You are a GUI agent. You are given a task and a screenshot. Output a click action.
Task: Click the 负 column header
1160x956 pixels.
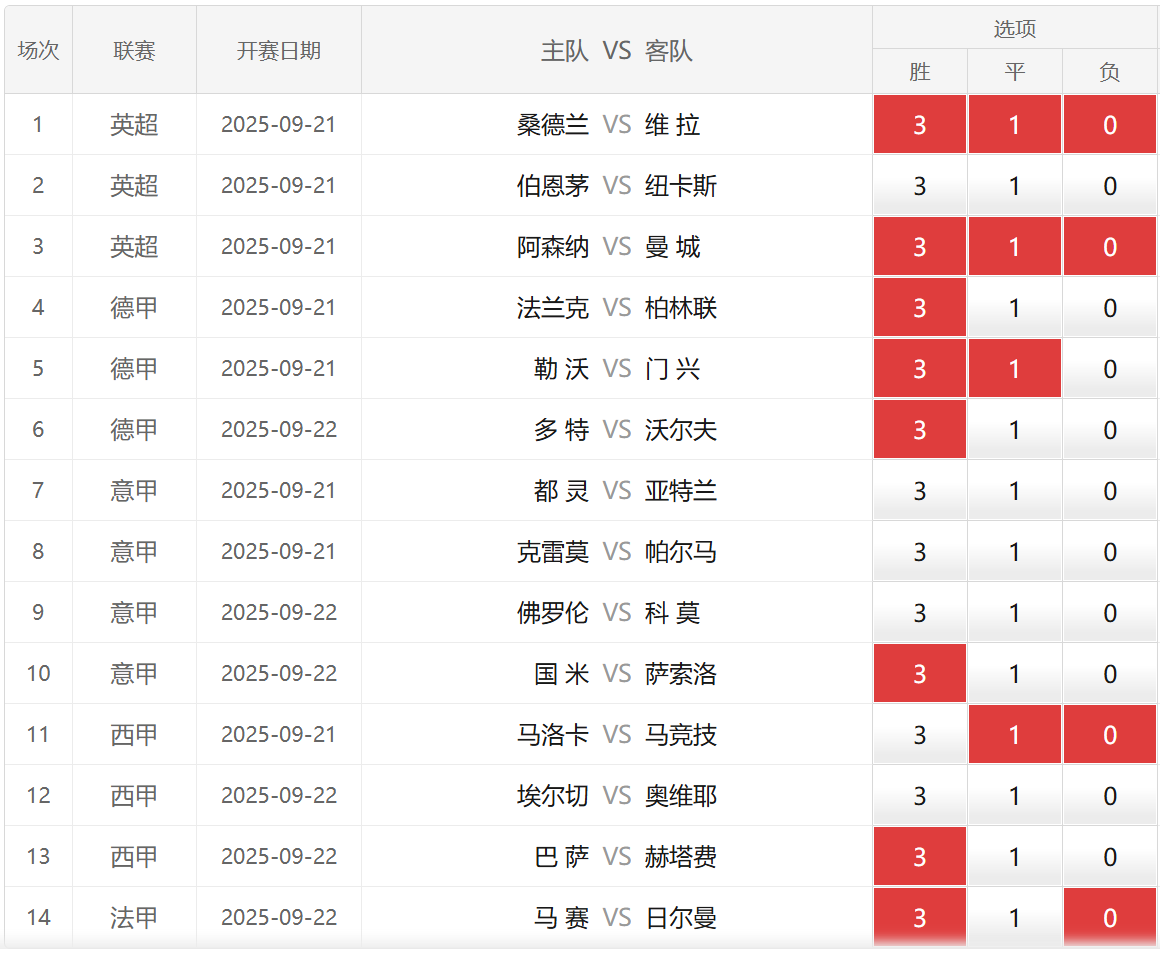[x=1109, y=72]
